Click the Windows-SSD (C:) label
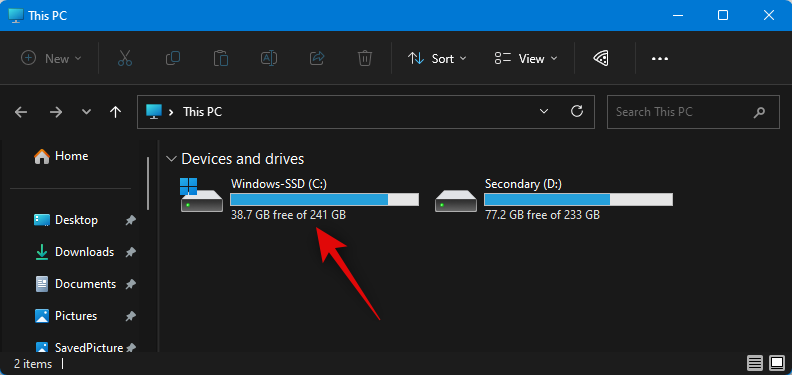Image resolution: width=792 pixels, height=375 pixels. tap(279, 184)
